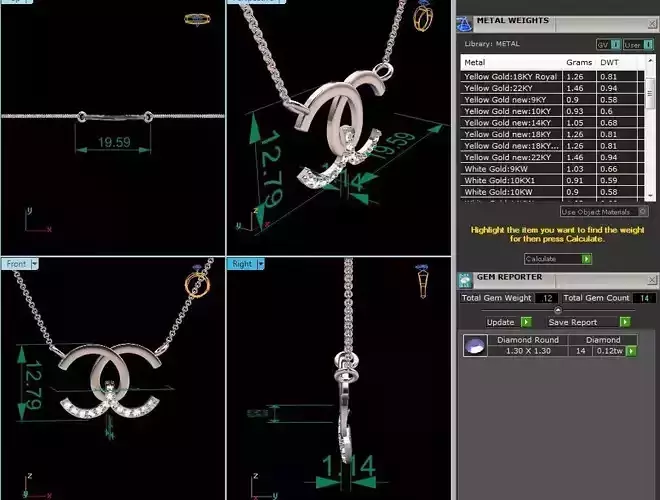Click the Metal Weights scale panel icon
Image resolution: width=660 pixels, height=500 pixels.
click(464, 24)
